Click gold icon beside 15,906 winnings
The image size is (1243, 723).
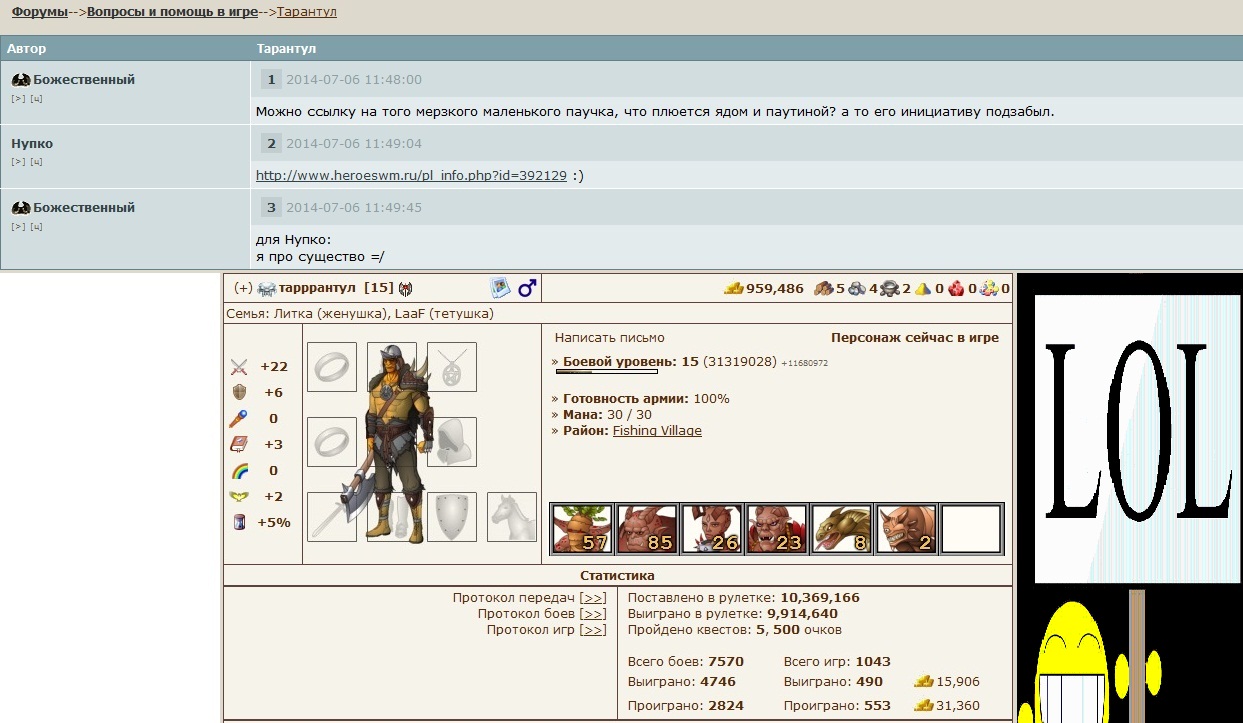924,682
